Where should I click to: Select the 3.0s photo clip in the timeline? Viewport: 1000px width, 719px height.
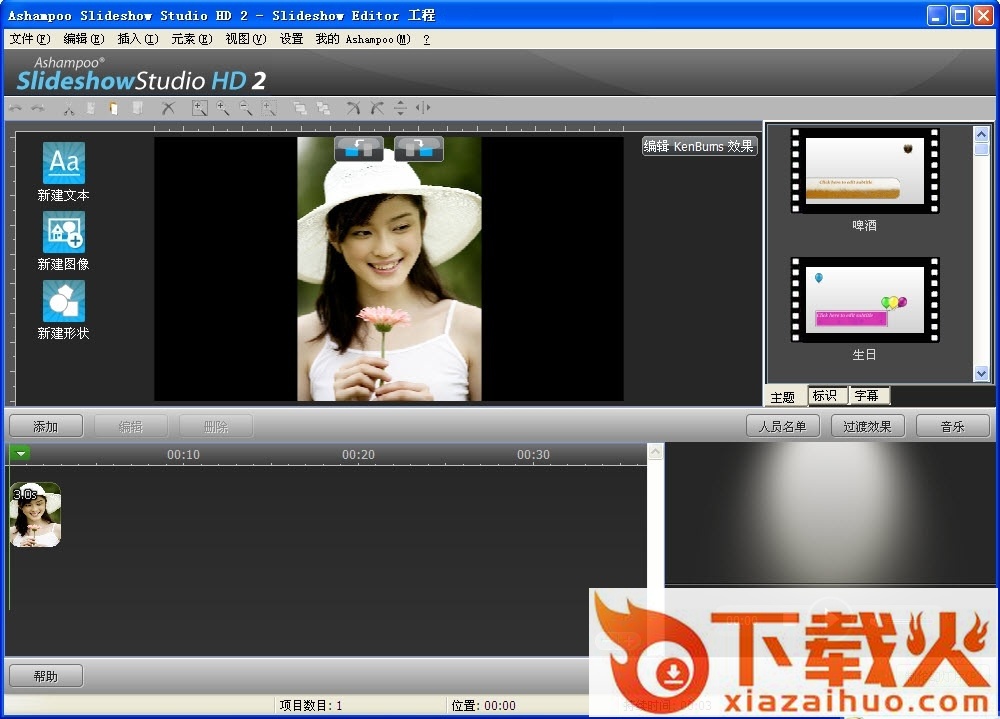coord(36,514)
